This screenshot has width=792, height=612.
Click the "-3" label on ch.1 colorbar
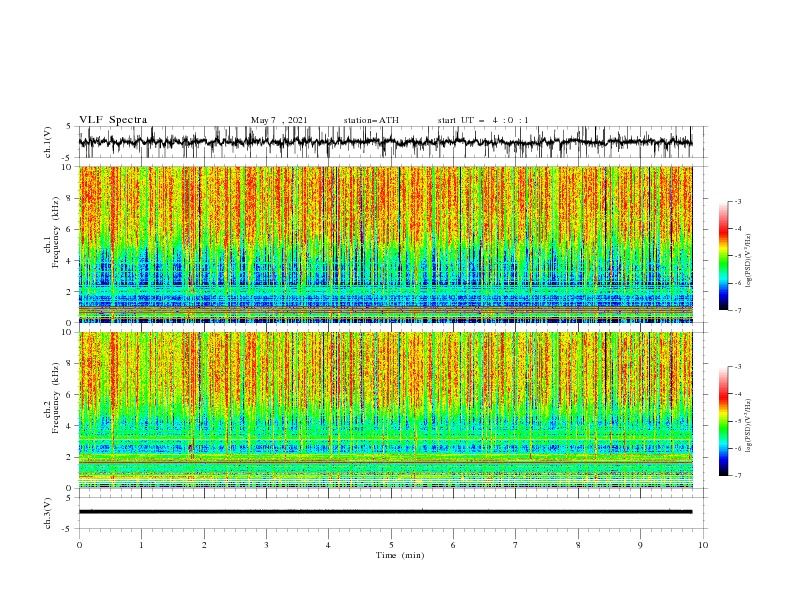point(738,201)
